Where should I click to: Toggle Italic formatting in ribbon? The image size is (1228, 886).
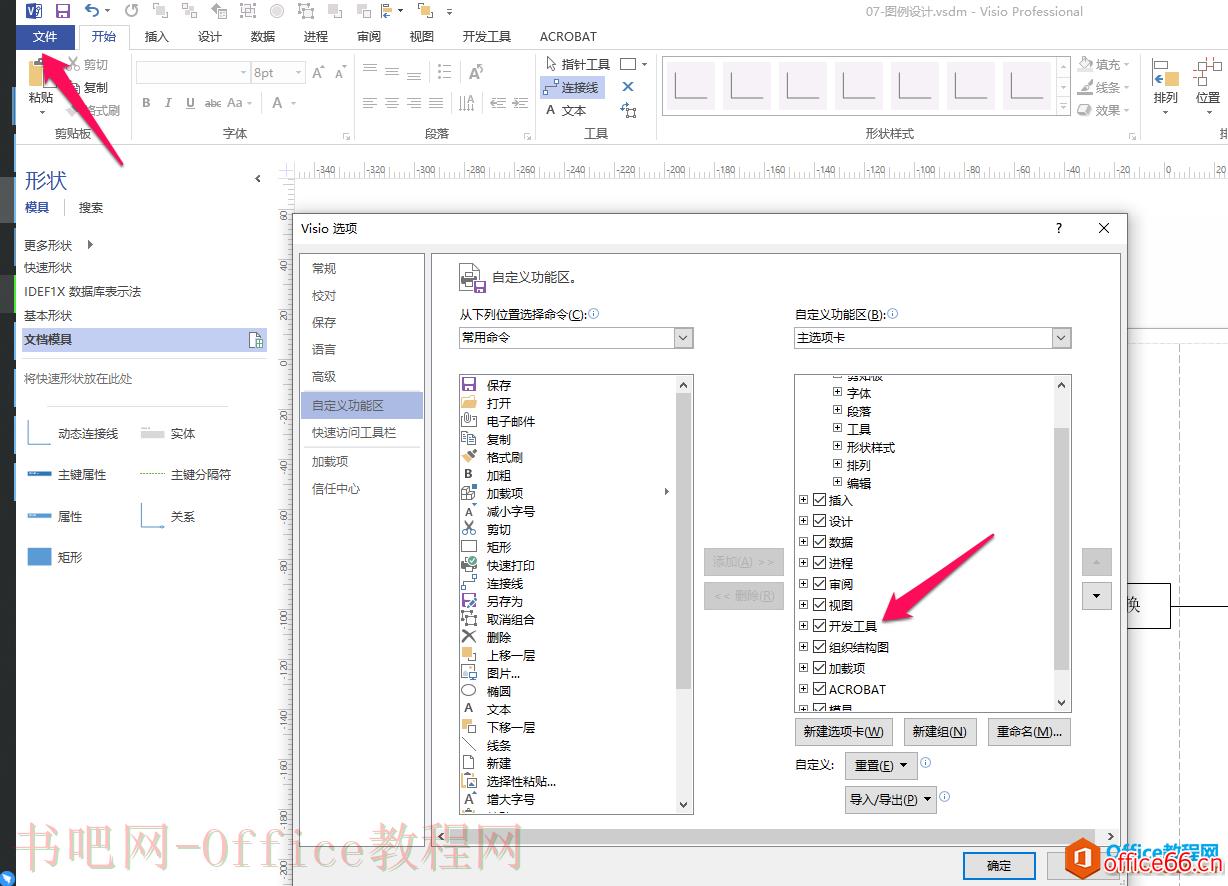coord(167,103)
